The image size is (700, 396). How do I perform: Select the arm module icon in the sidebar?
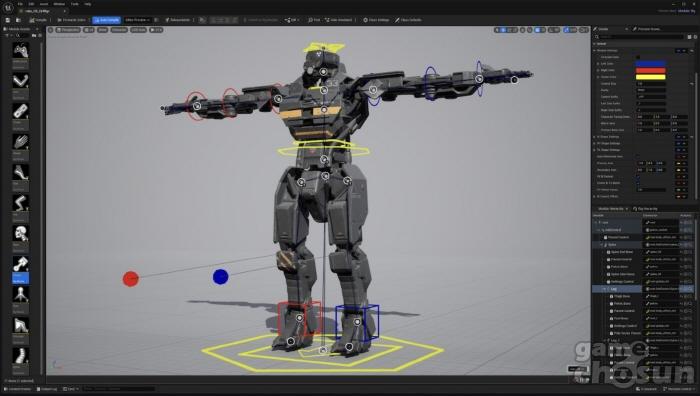pyautogui.click(x=21, y=80)
